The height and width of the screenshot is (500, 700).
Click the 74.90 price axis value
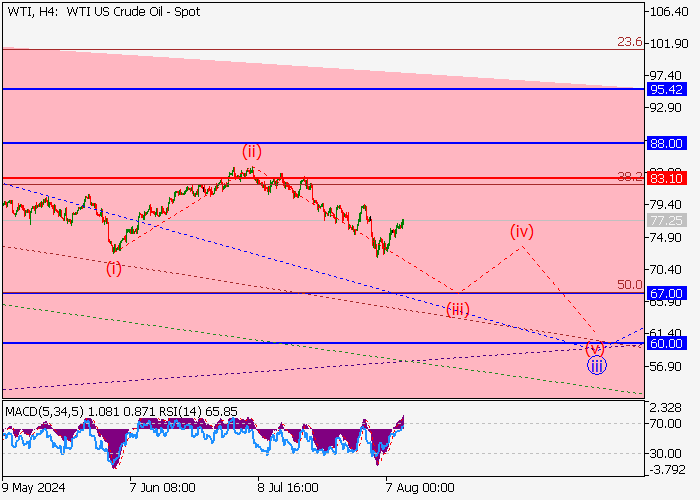pos(666,237)
